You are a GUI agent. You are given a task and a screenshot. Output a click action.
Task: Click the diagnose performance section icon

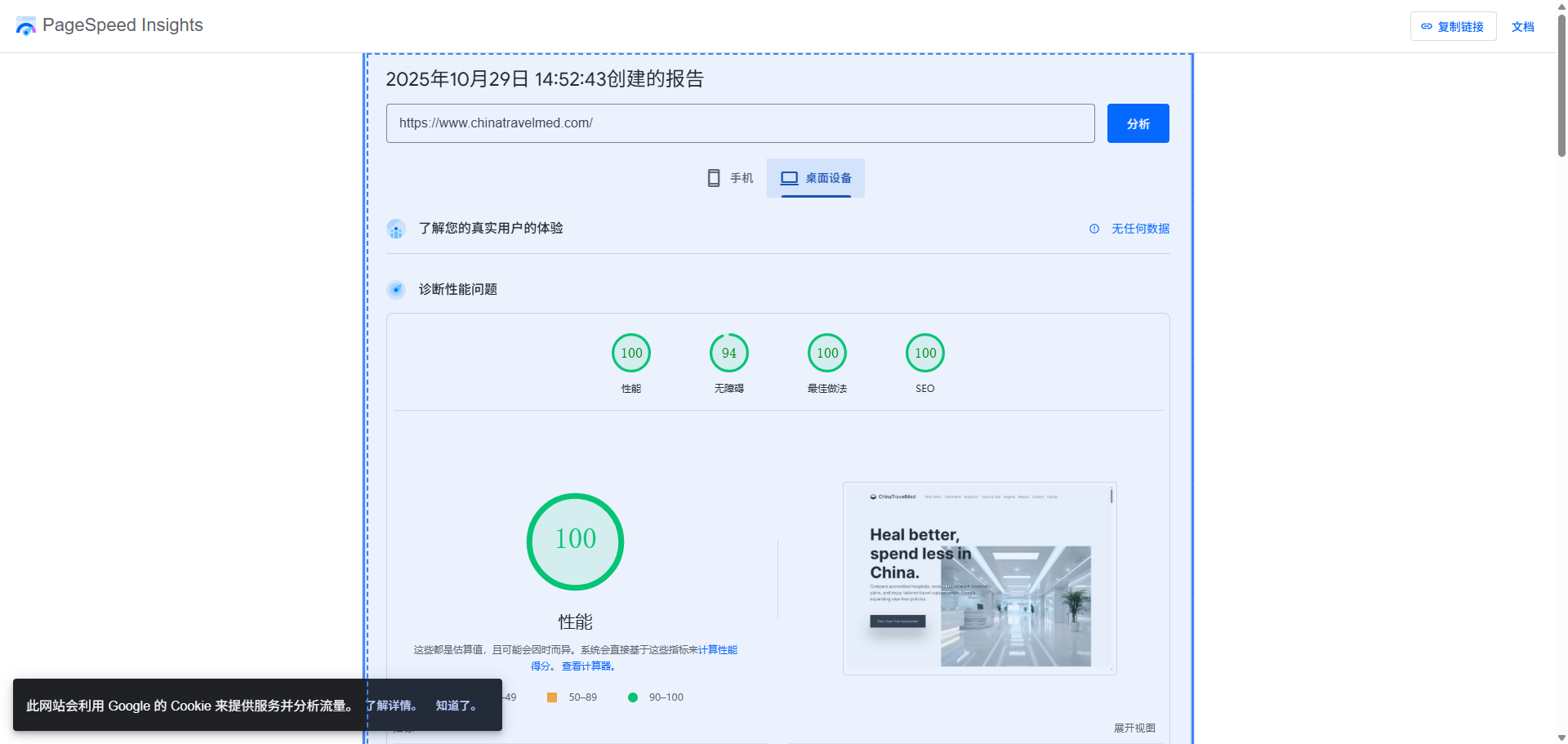(396, 290)
